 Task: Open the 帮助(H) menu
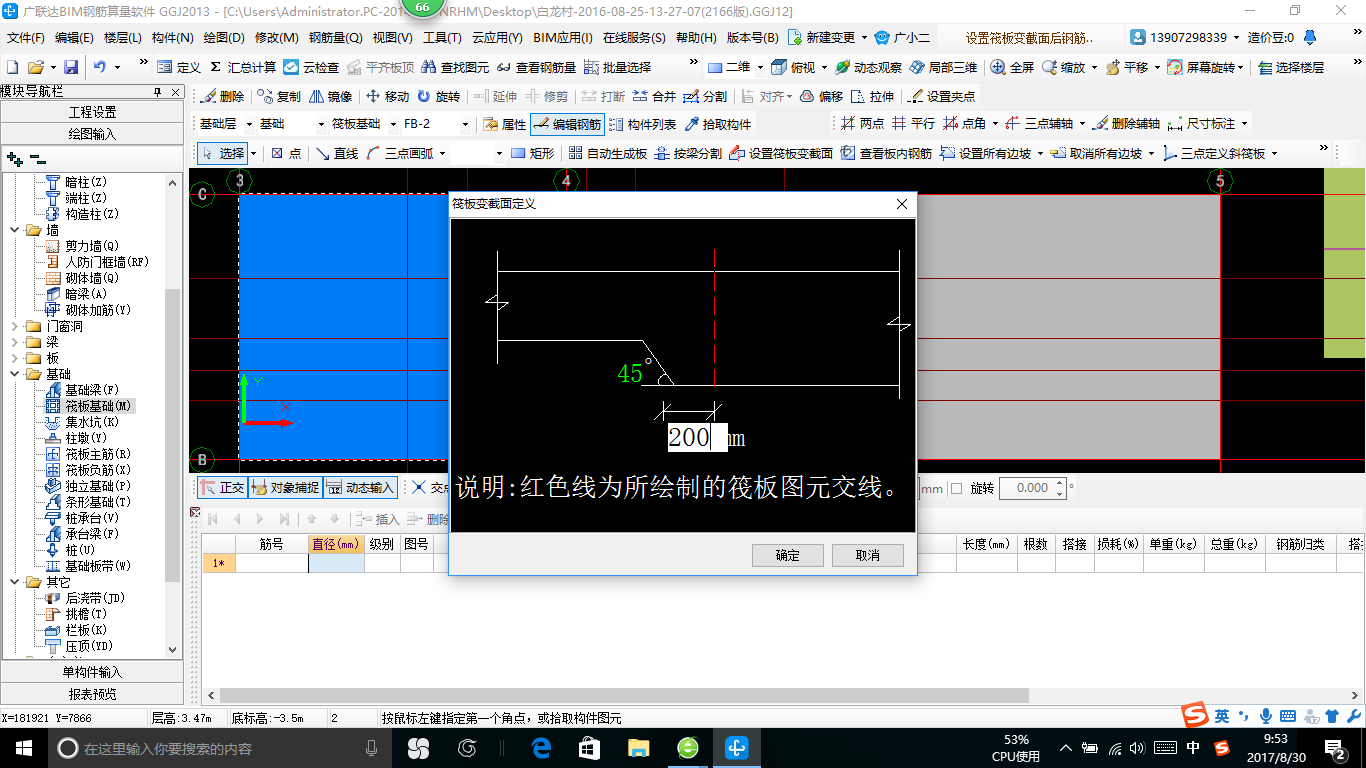click(696, 38)
